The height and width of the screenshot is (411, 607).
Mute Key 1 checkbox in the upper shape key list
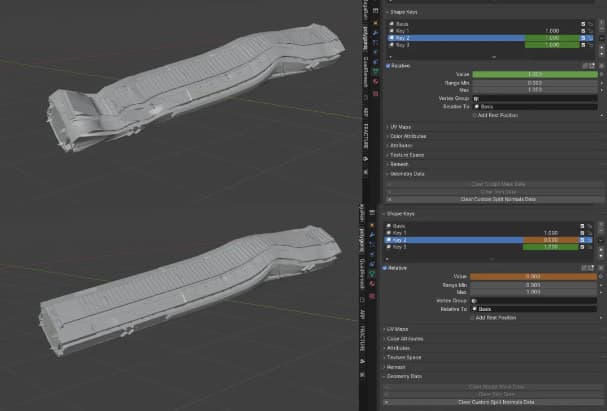[x=584, y=30]
